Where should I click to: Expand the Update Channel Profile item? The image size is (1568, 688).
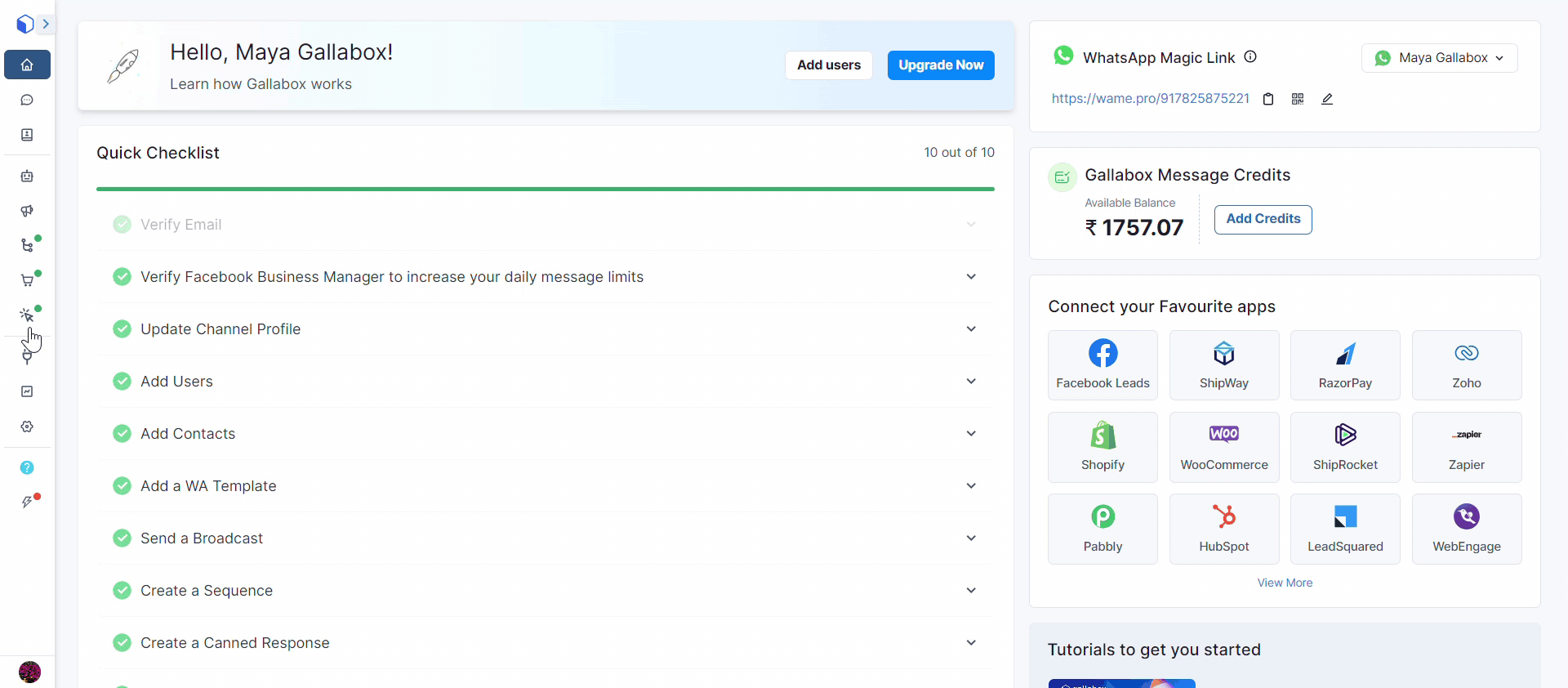971,329
